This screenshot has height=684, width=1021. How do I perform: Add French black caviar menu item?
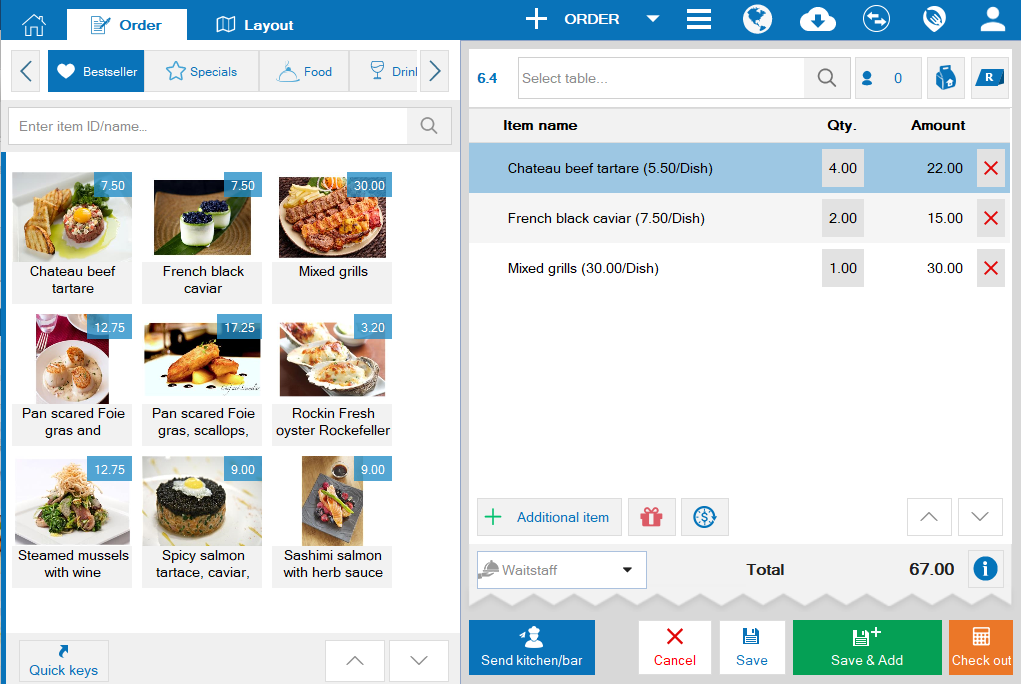(x=203, y=237)
